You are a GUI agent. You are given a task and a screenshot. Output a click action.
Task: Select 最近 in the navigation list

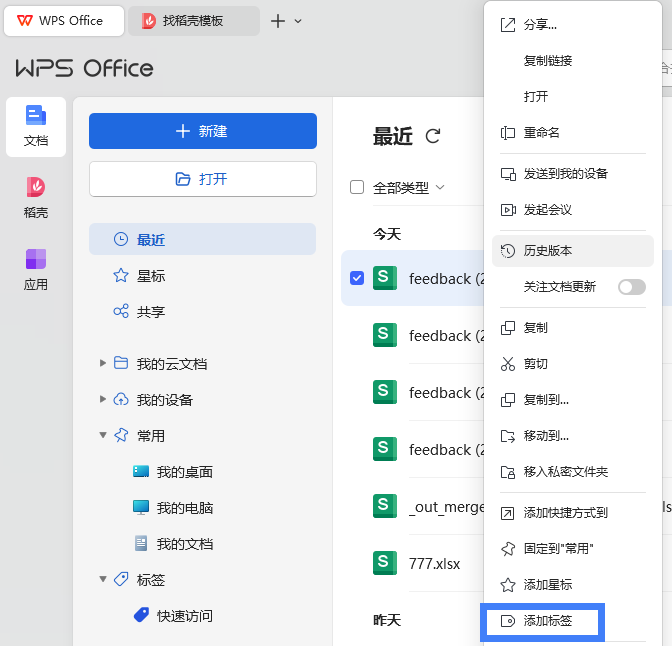point(202,239)
